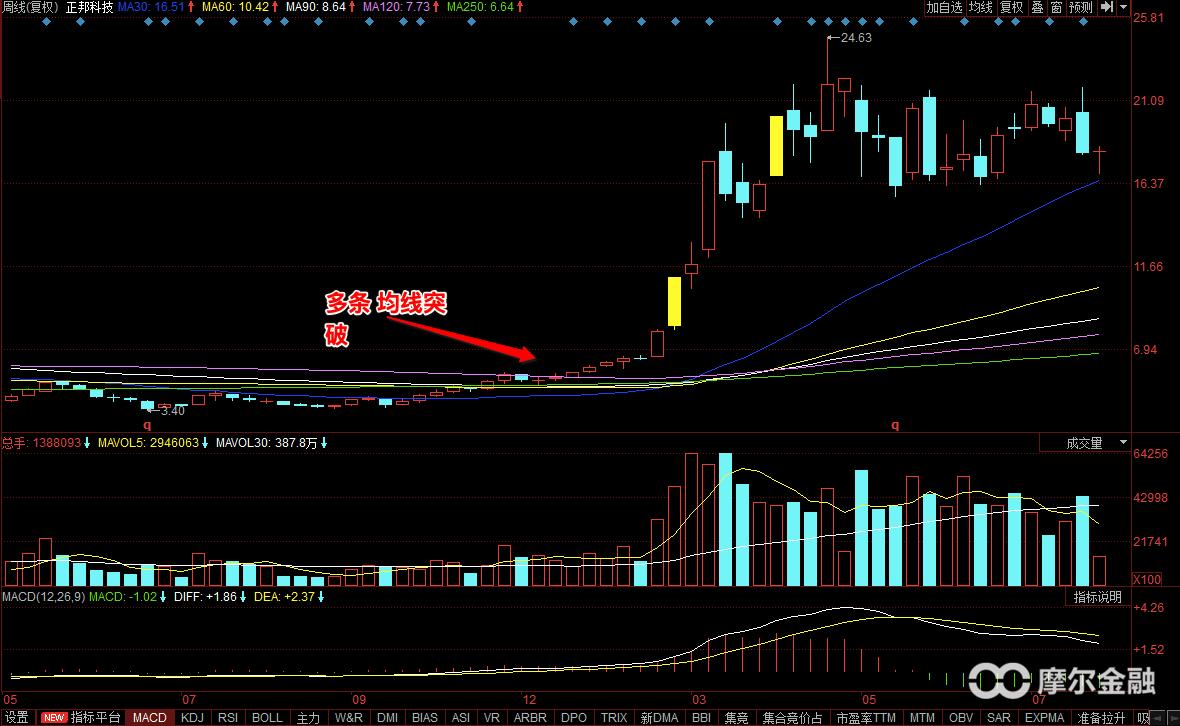The image size is (1180, 726).
Task: Select the 新DMA indicator tab
Action: click(659, 718)
